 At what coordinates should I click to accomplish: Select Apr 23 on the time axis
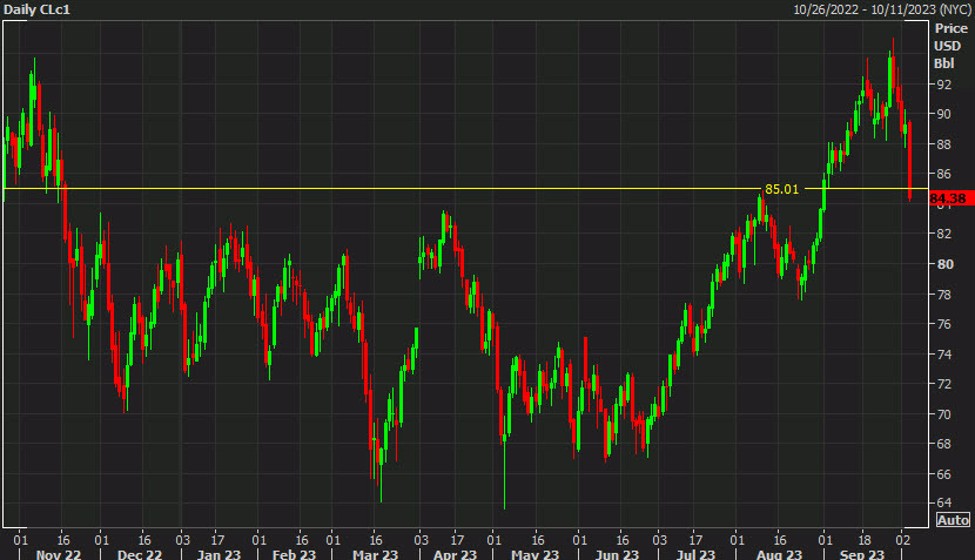pos(456,553)
